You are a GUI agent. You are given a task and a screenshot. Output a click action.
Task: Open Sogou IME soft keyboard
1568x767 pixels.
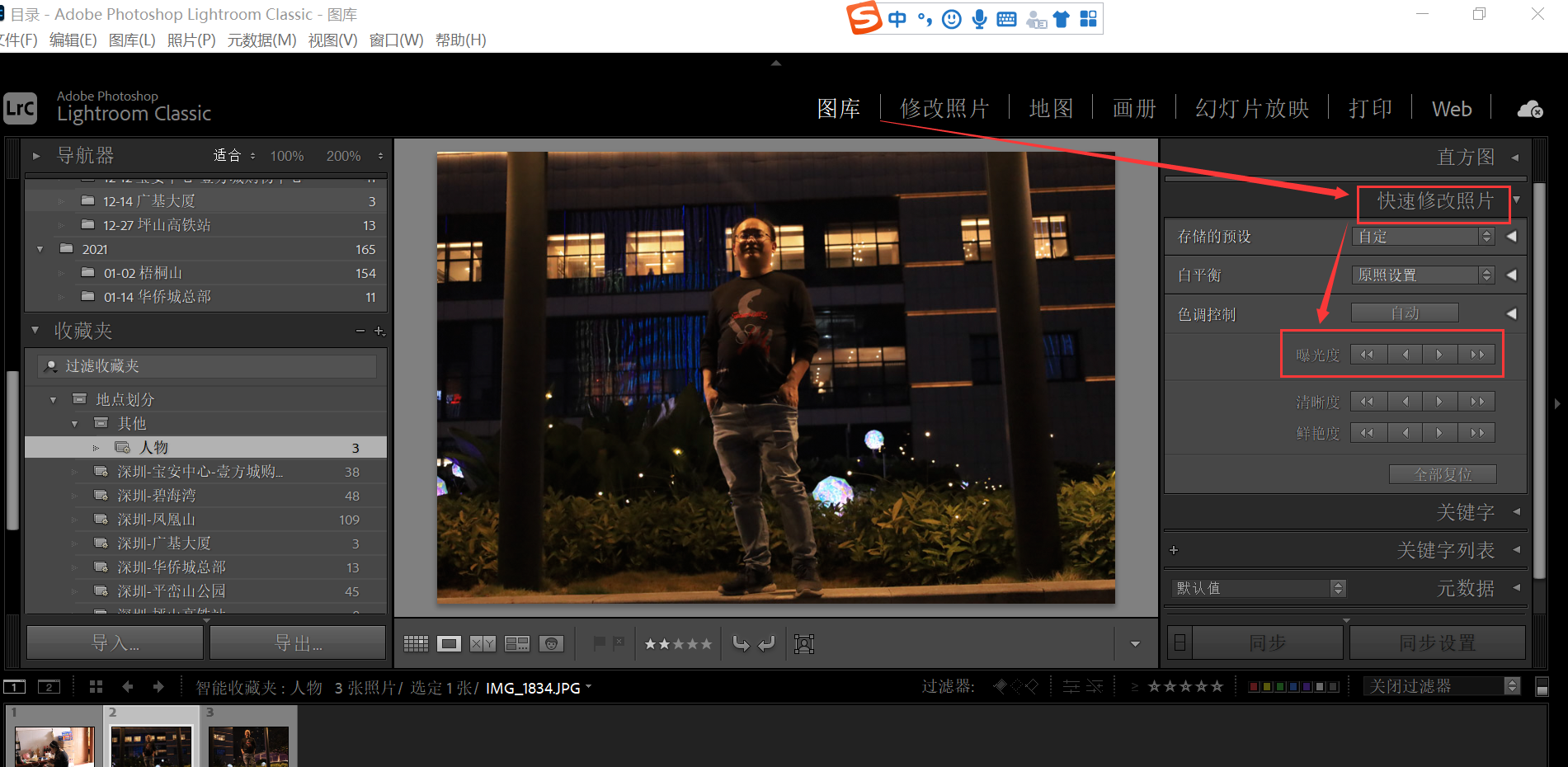pos(1006,19)
